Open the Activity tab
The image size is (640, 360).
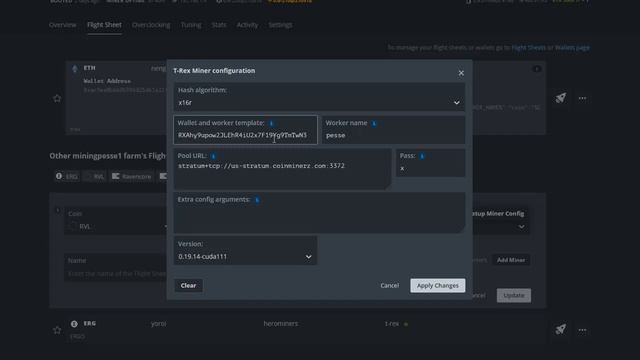pyautogui.click(x=247, y=25)
